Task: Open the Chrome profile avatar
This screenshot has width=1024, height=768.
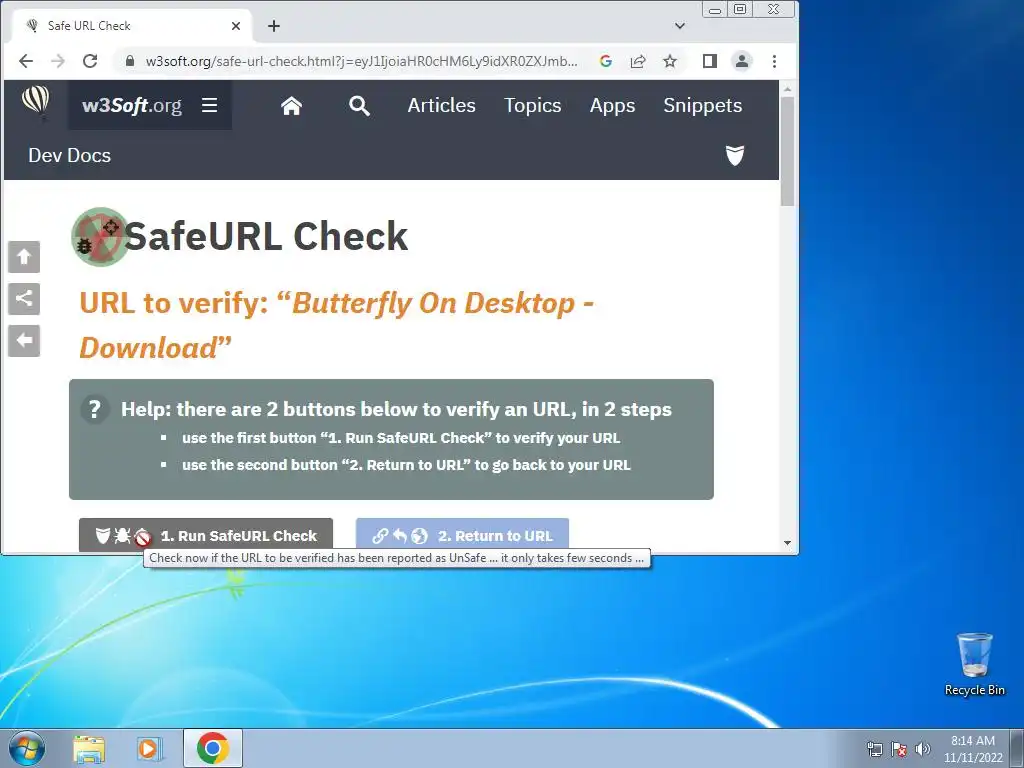Action: 742,61
